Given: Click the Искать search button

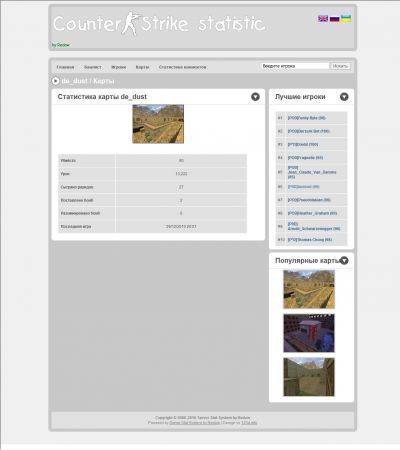Looking at the screenshot, I should pos(340,66).
